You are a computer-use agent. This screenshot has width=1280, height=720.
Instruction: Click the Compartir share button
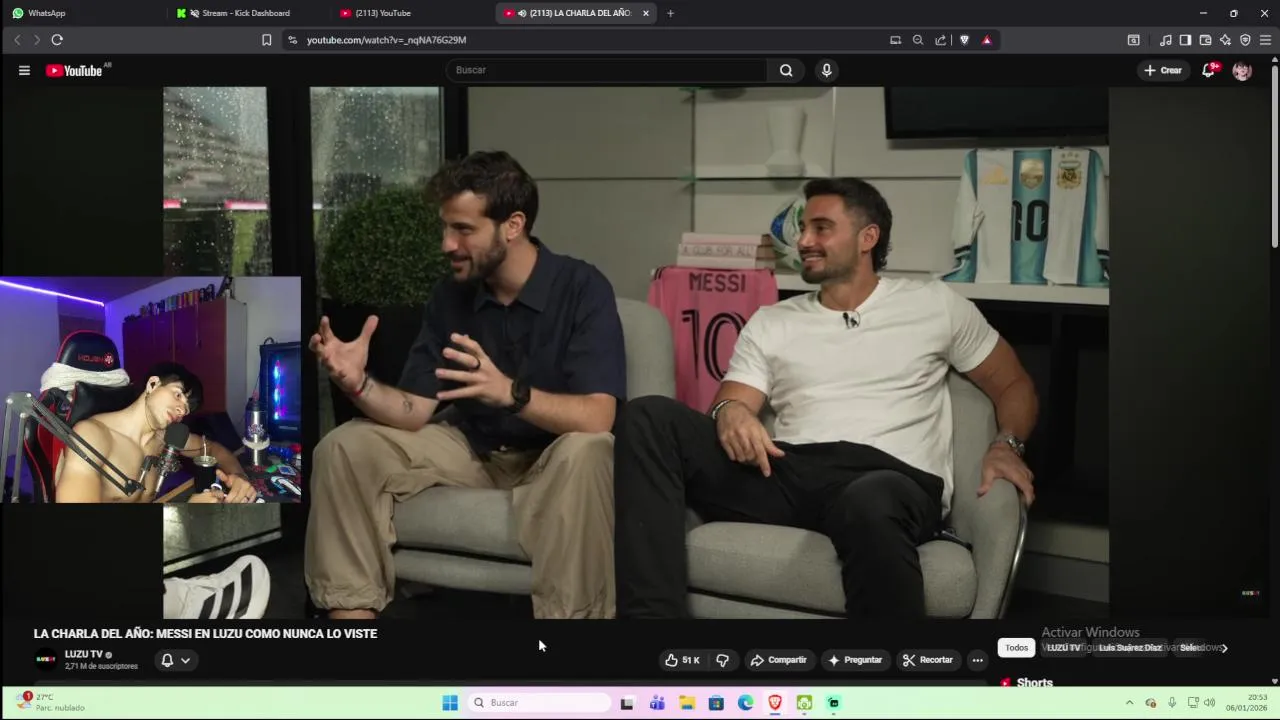pos(778,660)
